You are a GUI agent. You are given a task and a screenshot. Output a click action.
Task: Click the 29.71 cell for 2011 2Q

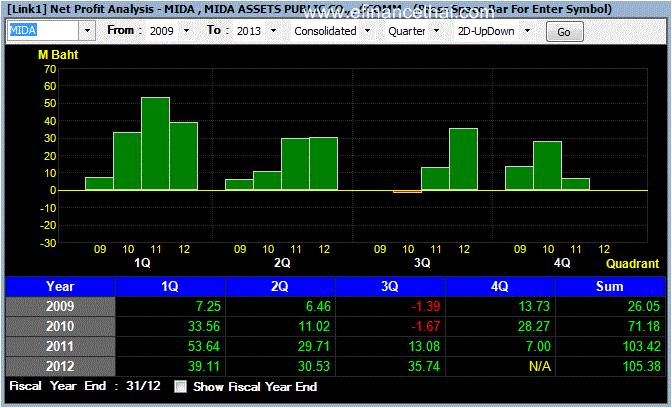280,346
